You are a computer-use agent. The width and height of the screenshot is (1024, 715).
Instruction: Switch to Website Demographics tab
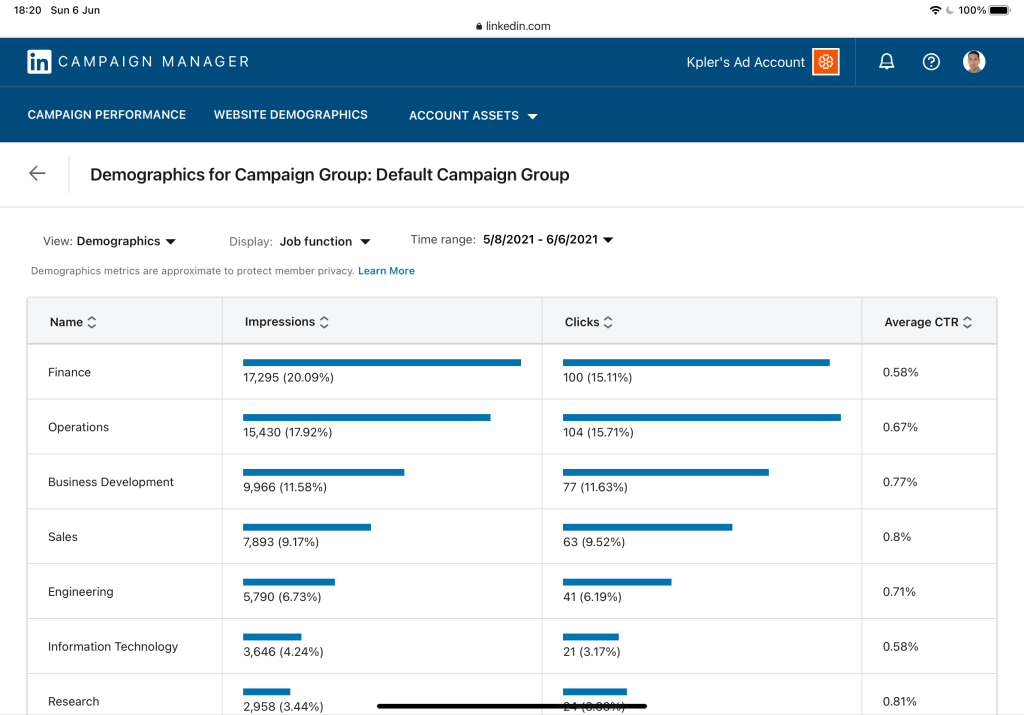[290, 115]
